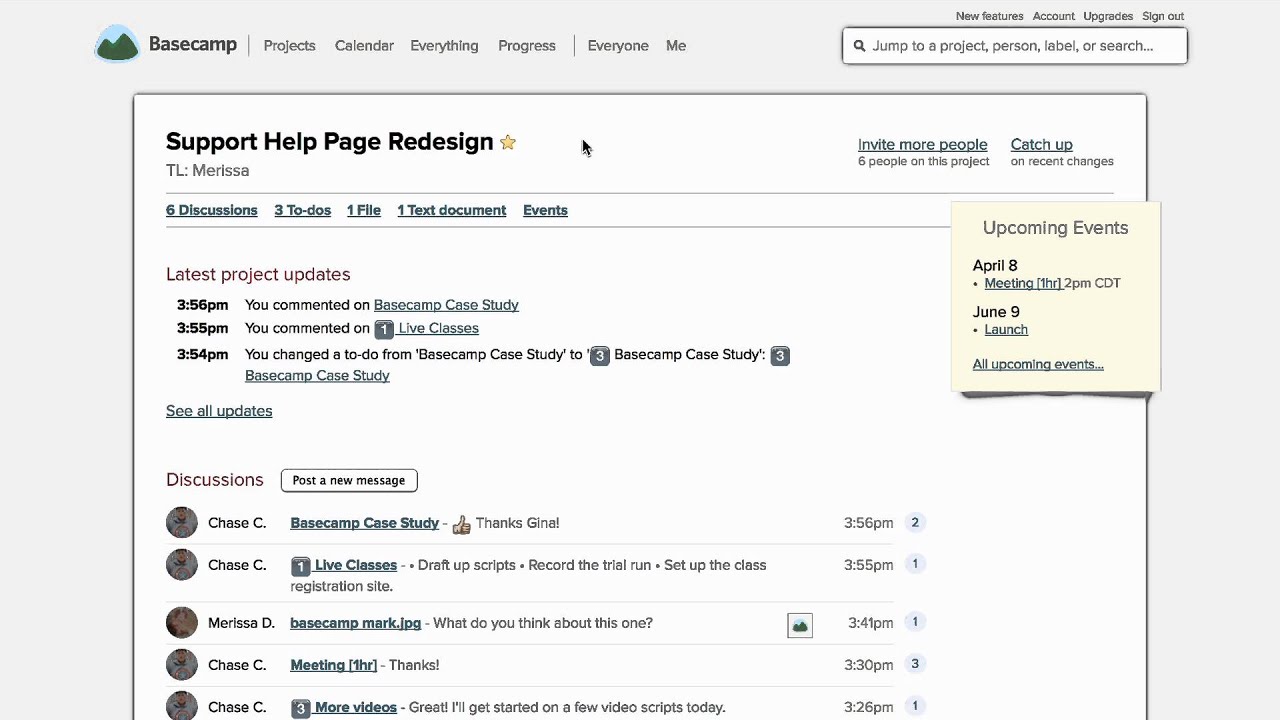
Task: Click comment count 1 on More videos row
Action: tap(914, 706)
